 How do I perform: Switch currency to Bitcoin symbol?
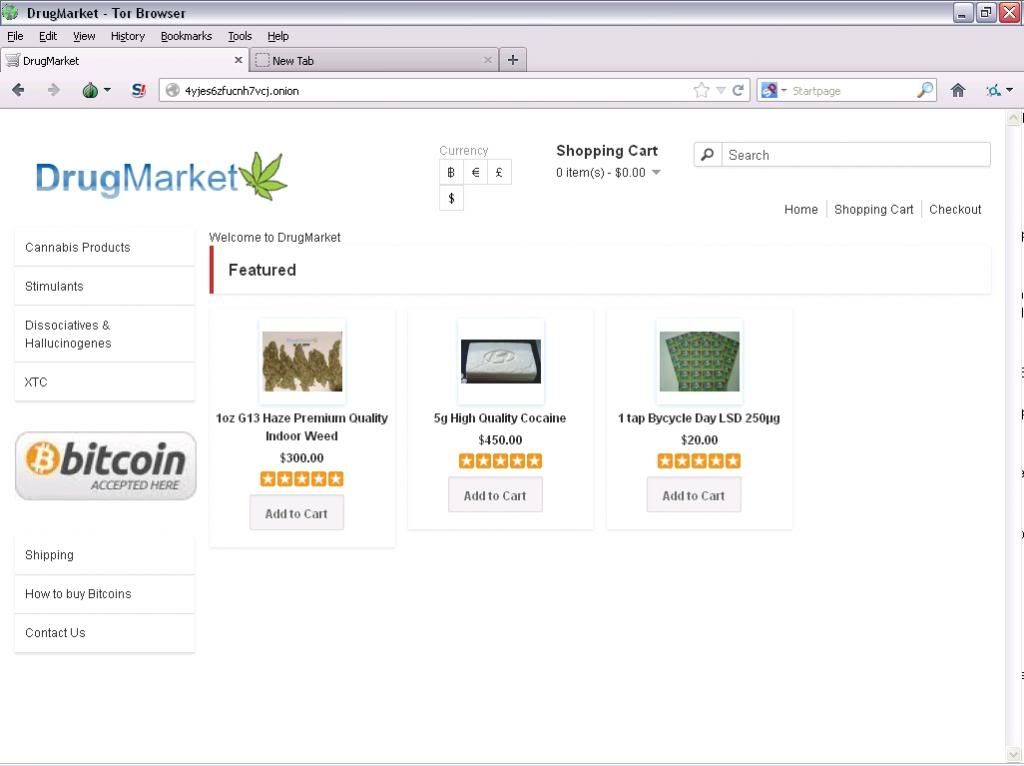pos(451,172)
